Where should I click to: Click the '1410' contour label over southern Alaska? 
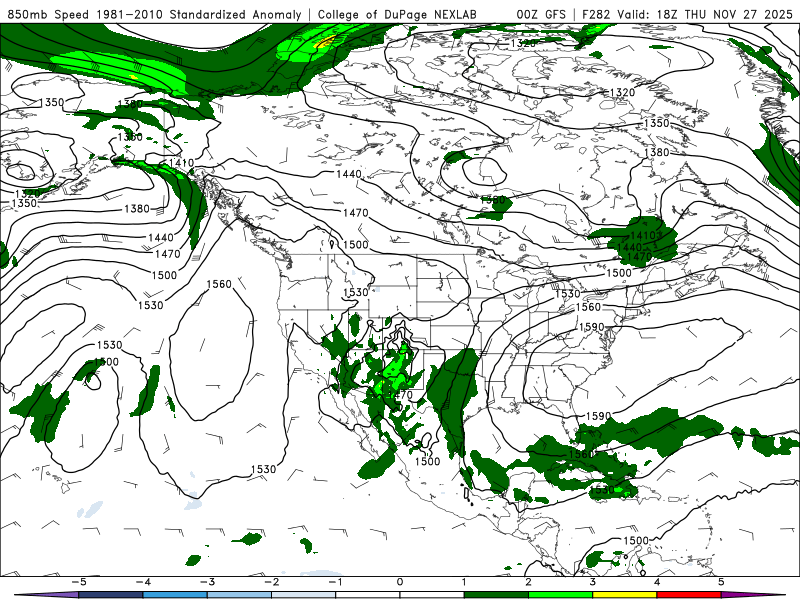pyautogui.click(x=181, y=163)
